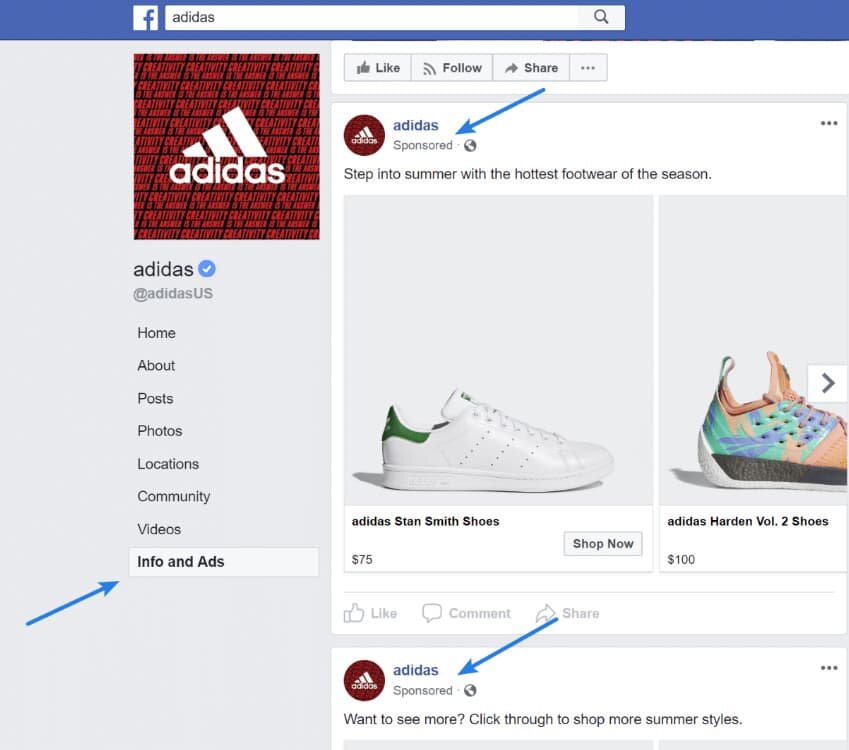Like the footwear ad post
This screenshot has height=750, width=849.
point(370,613)
